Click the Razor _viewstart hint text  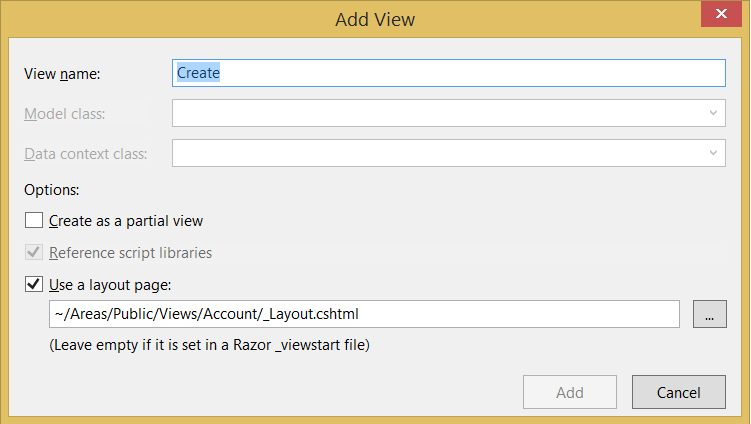tap(209, 346)
